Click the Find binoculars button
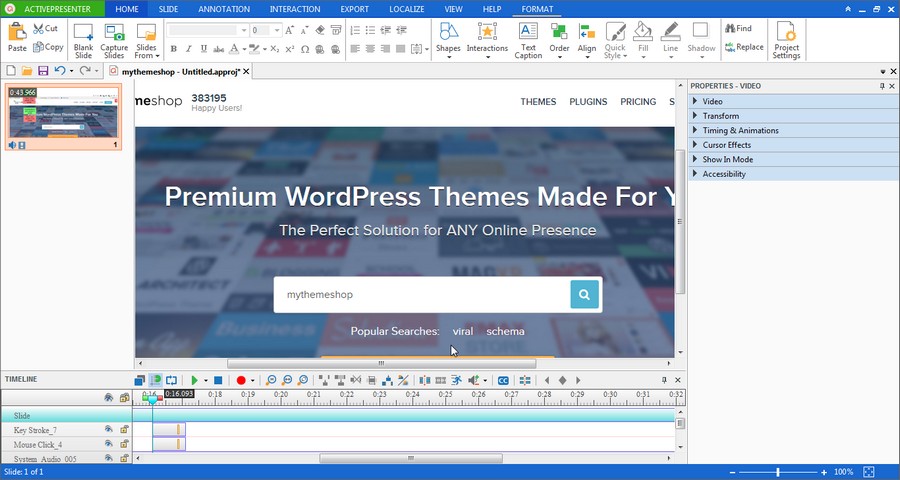 (x=738, y=28)
